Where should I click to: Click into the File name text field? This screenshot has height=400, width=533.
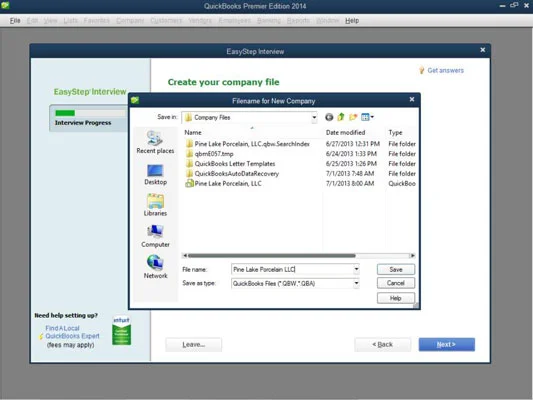tap(292, 269)
